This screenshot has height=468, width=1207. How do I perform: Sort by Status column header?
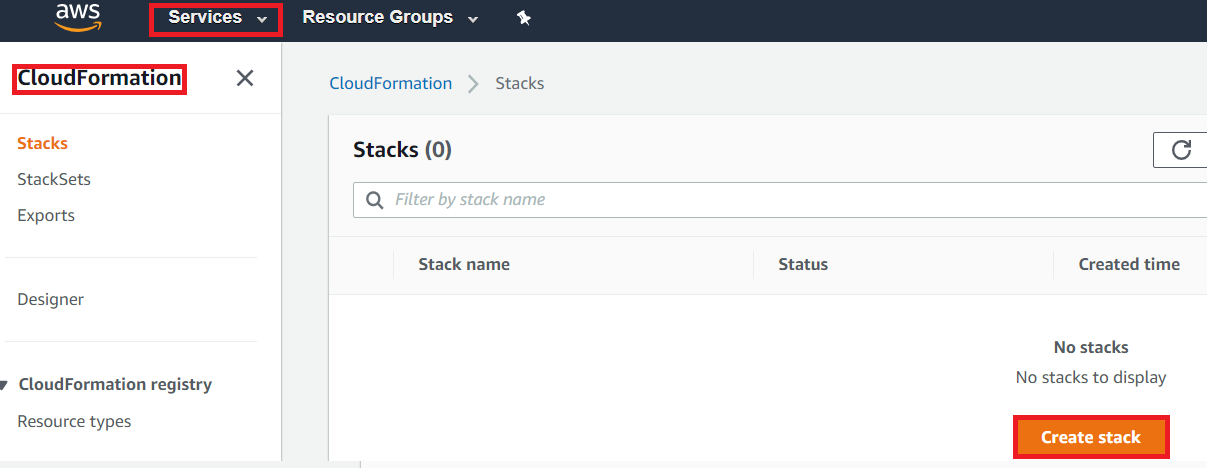[803, 264]
